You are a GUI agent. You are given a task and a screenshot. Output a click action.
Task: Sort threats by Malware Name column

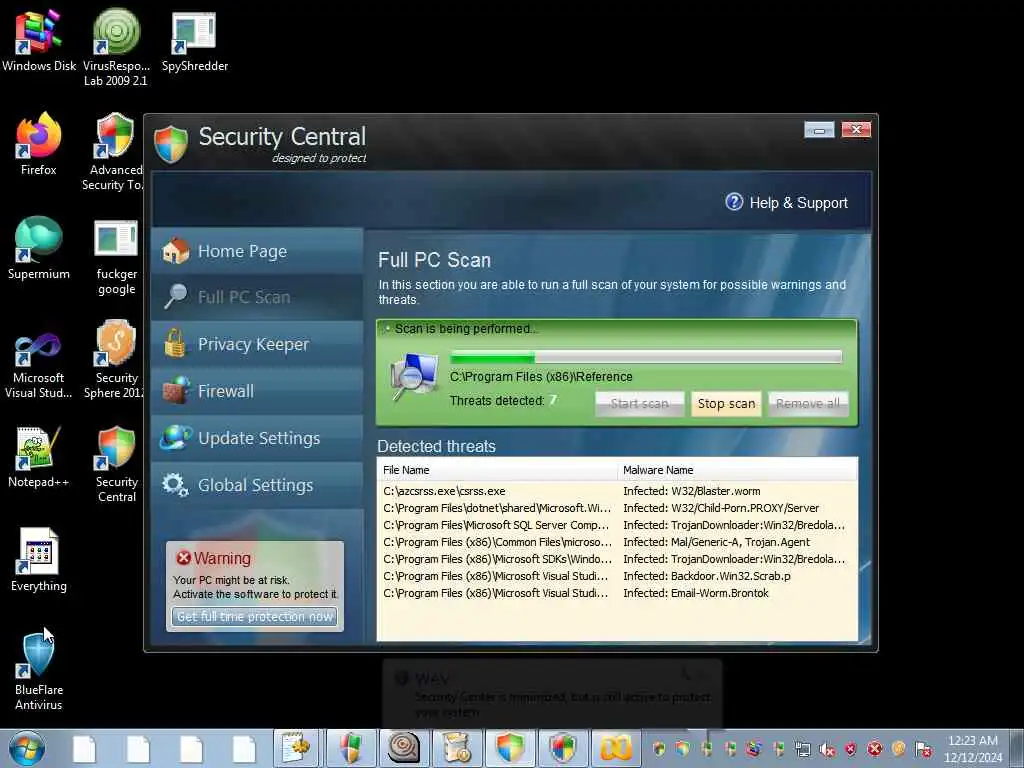[x=737, y=470]
